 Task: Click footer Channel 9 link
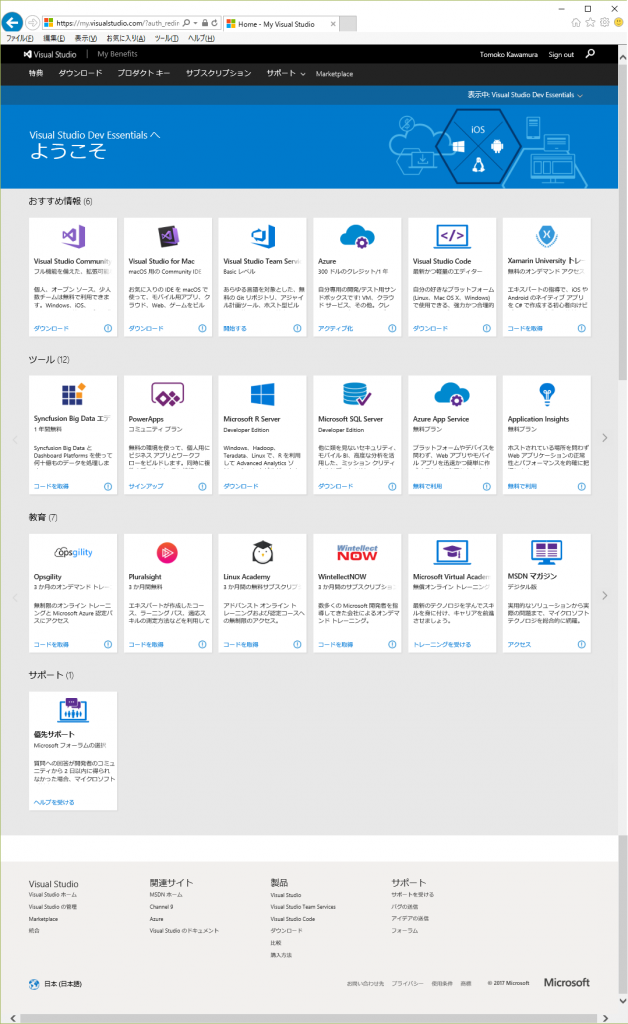point(161,907)
